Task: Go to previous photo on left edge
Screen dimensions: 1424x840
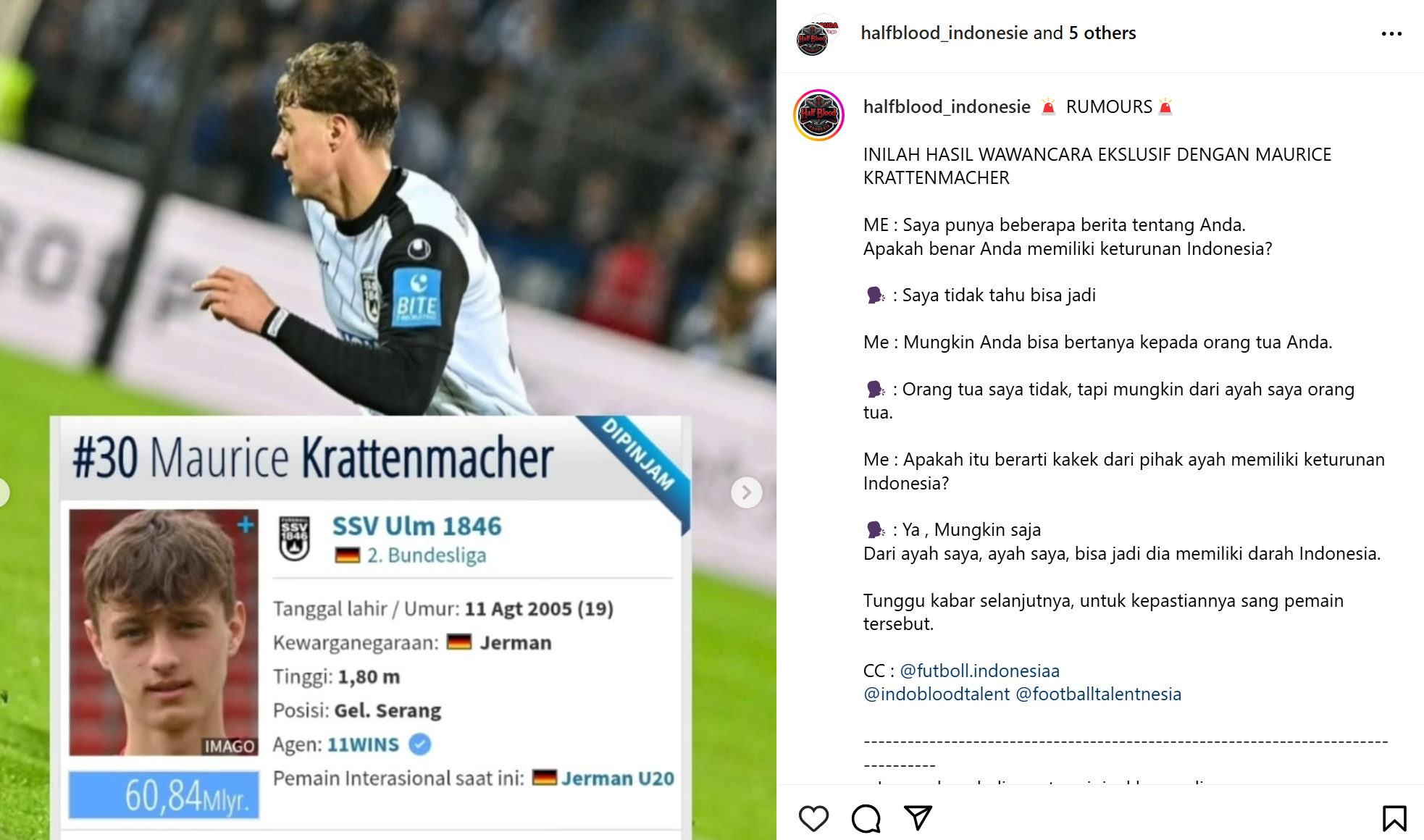Action: click(3, 492)
